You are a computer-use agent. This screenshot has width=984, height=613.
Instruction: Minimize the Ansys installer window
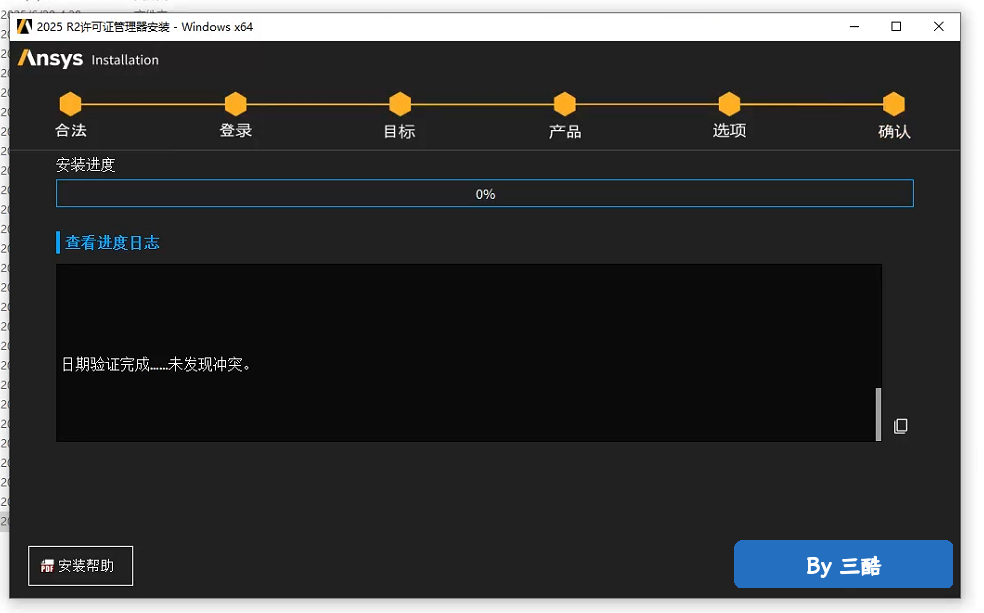coord(854,26)
